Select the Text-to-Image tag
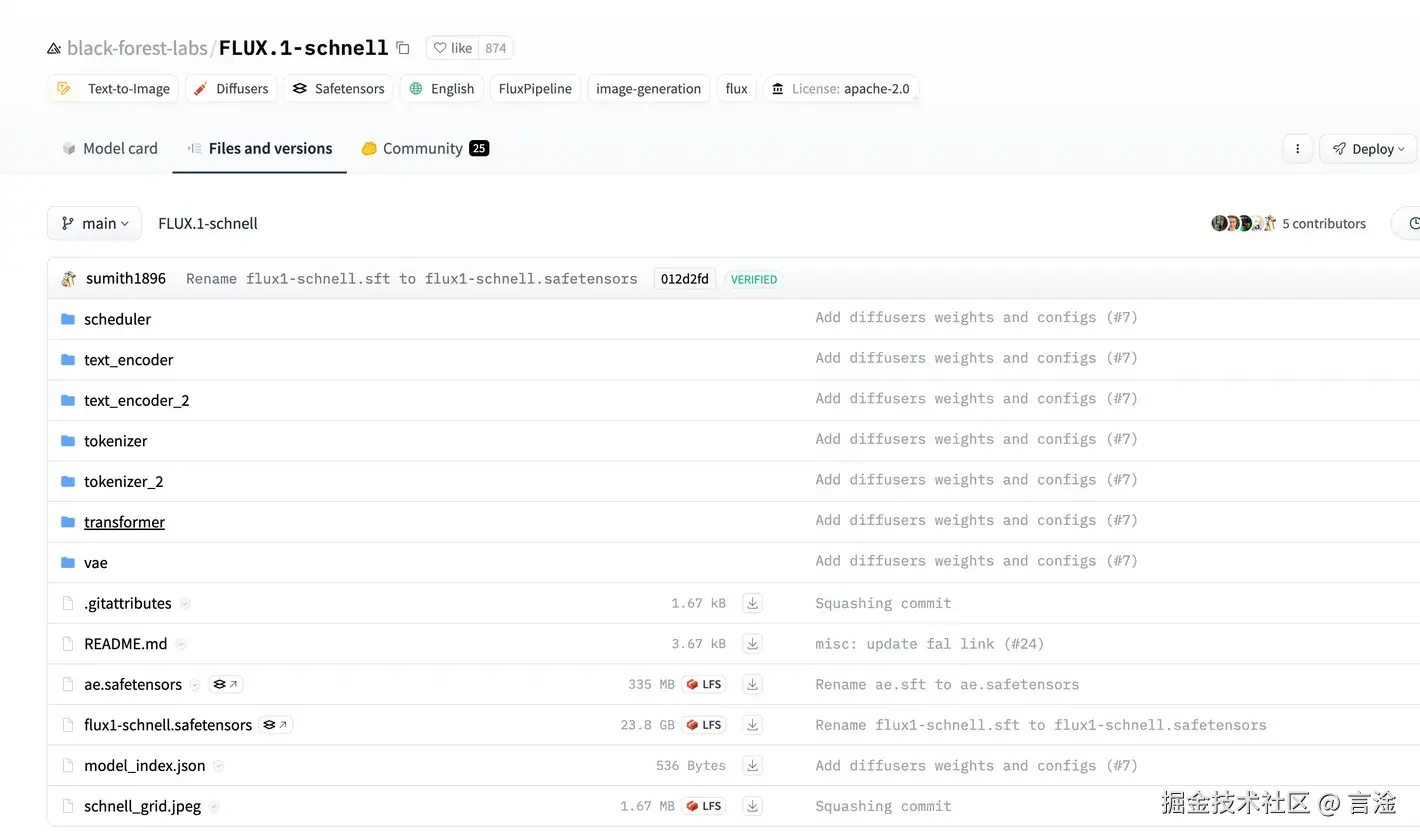The width and height of the screenshot is (1420, 840). click(x=113, y=89)
